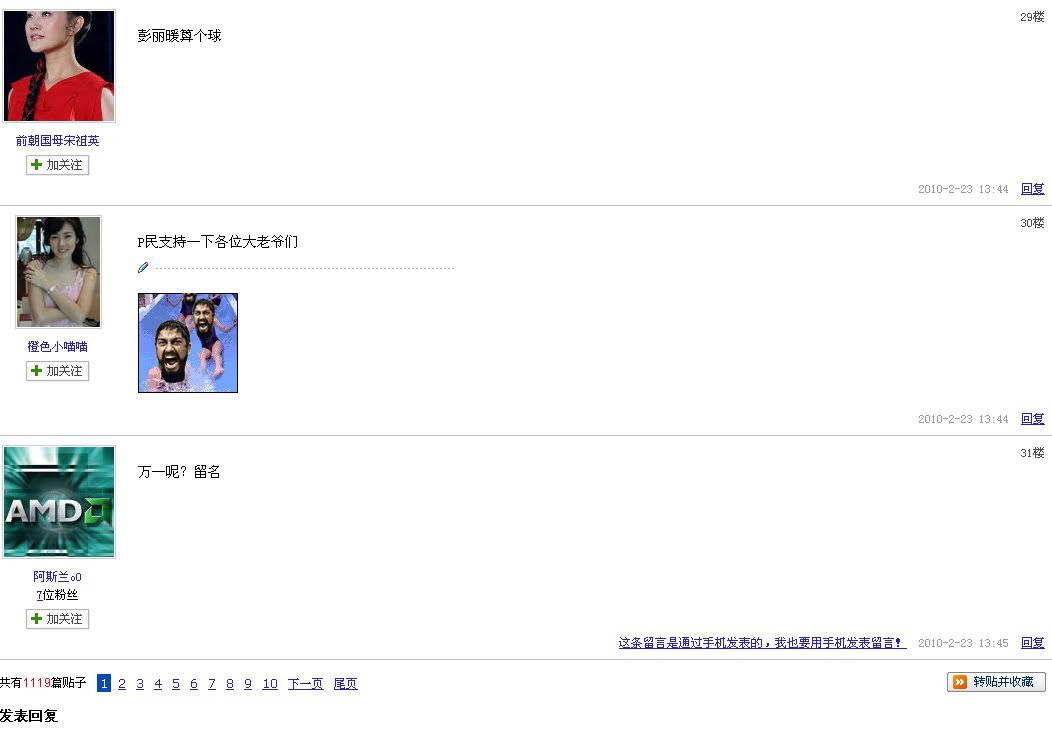Select page 5 in pagination
Screen dimensions: 1052x740
coord(176,684)
